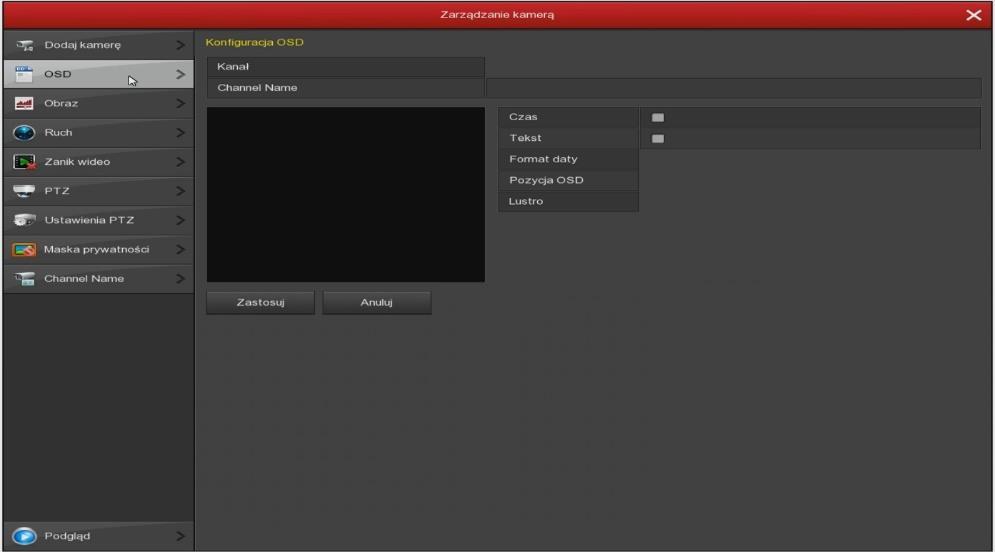Click the Lustro label
Screen dimensions: 995x552
pyautogui.click(x=526, y=201)
